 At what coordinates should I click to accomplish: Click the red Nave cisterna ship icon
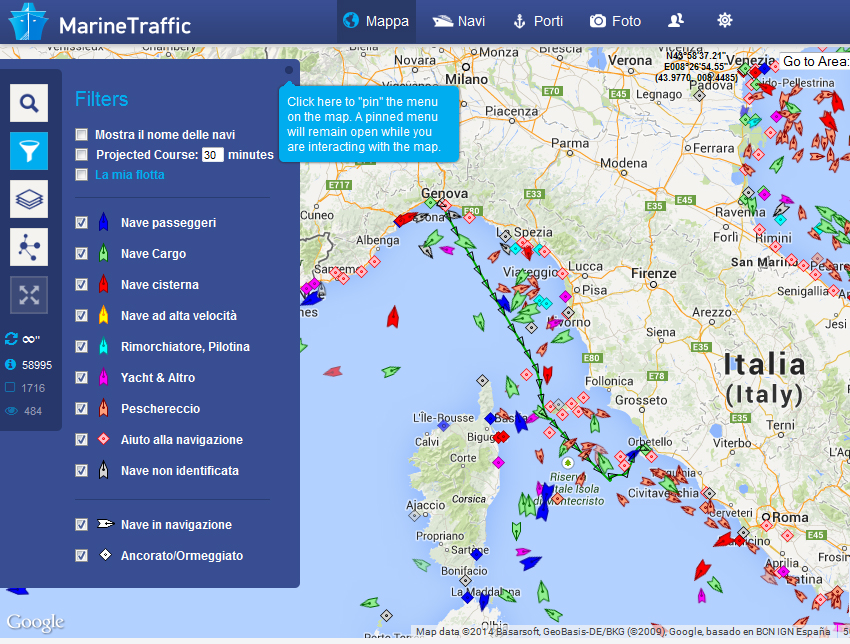coord(104,284)
